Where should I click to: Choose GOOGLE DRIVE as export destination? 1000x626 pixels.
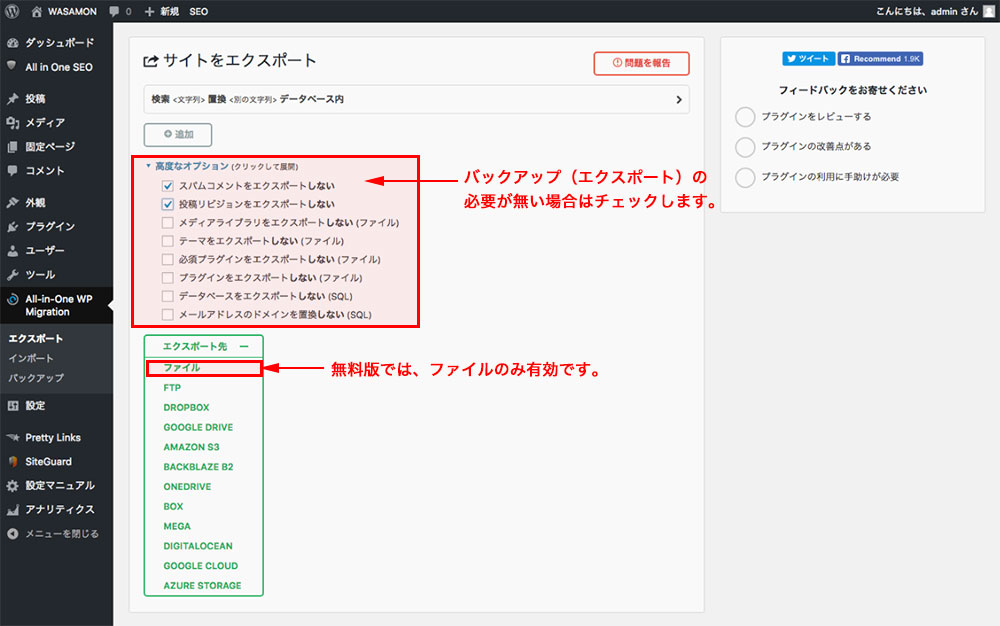[x=198, y=427]
